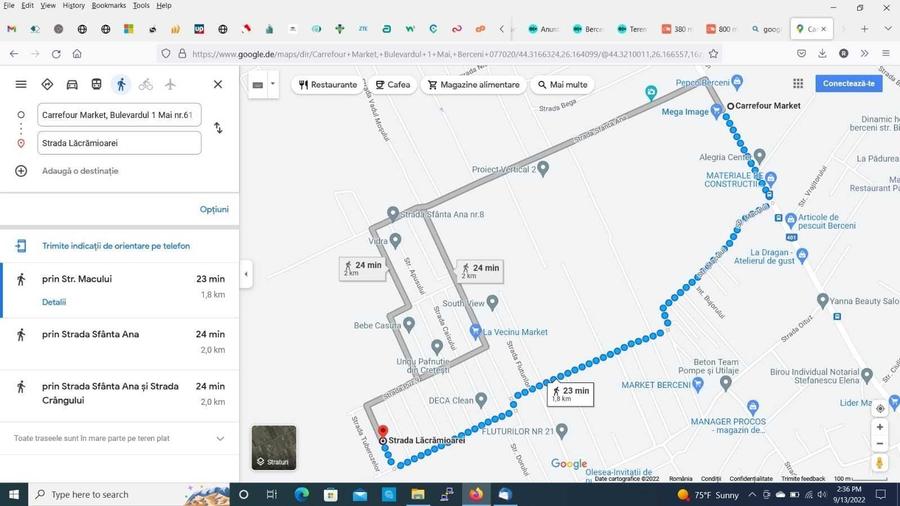Open the Mega Image map pin

click(716, 111)
